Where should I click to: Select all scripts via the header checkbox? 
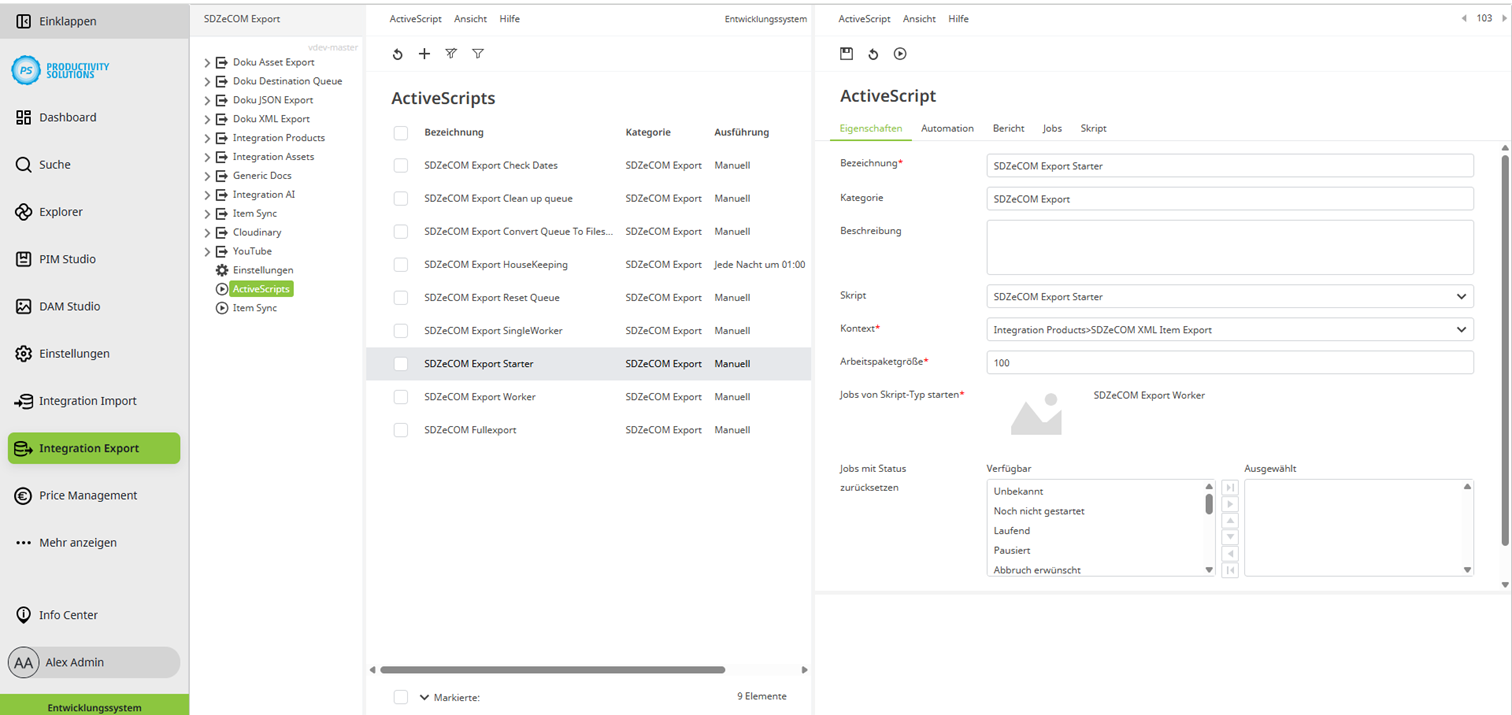401,132
